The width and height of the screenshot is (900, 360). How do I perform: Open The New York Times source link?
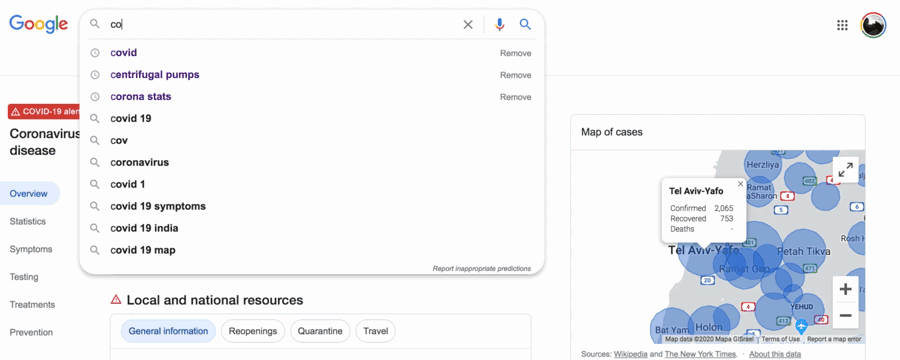click(700, 354)
